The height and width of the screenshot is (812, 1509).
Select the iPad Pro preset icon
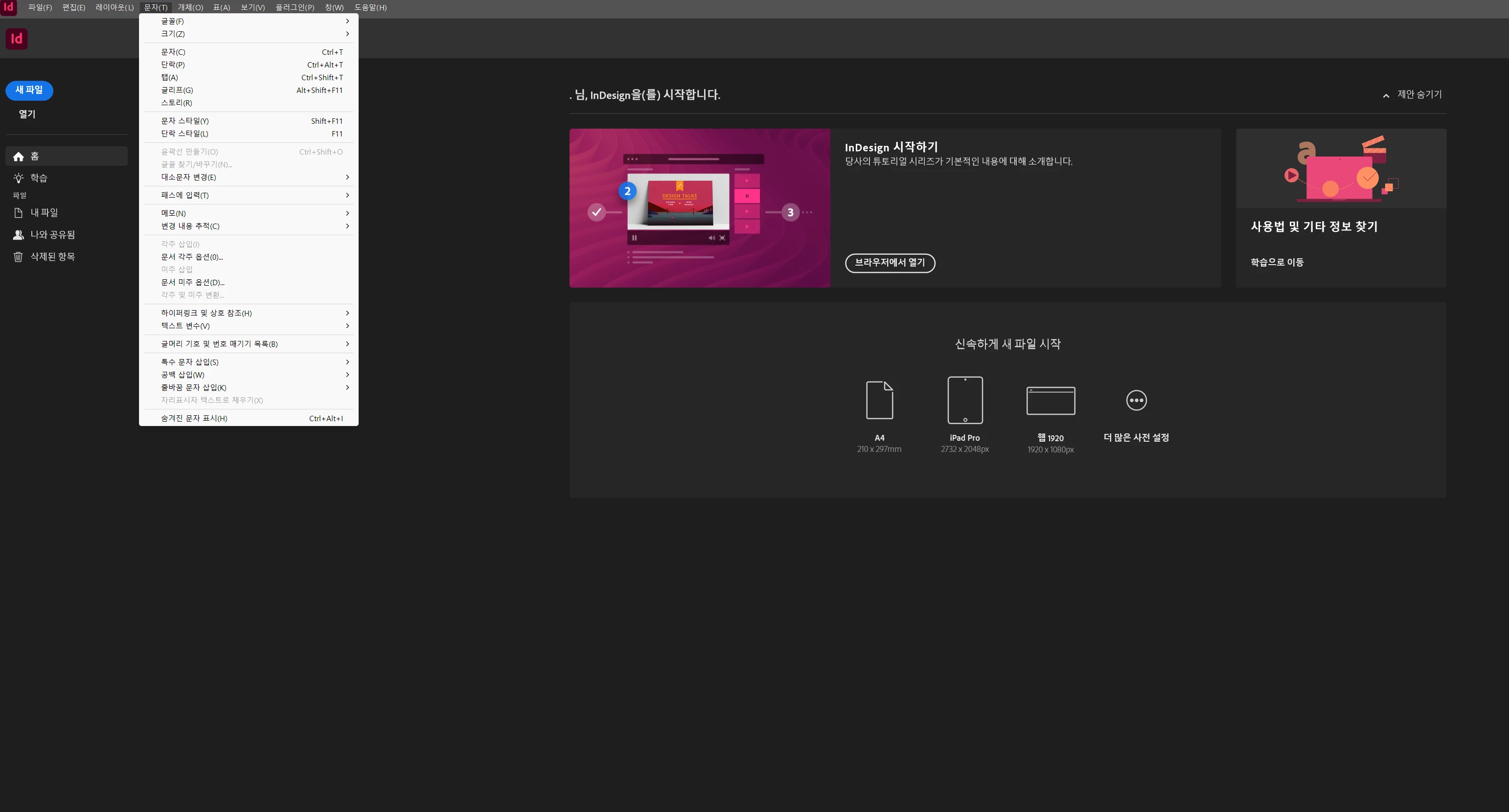pyautogui.click(x=965, y=400)
